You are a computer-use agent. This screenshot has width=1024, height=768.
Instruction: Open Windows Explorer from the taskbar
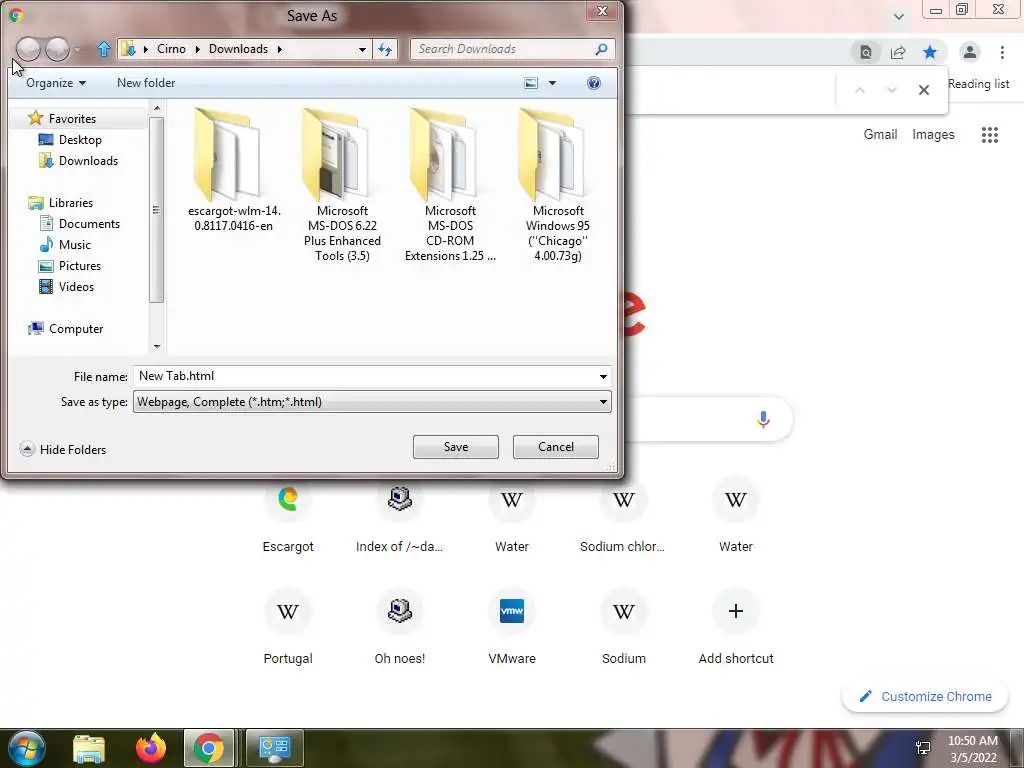(89, 748)
